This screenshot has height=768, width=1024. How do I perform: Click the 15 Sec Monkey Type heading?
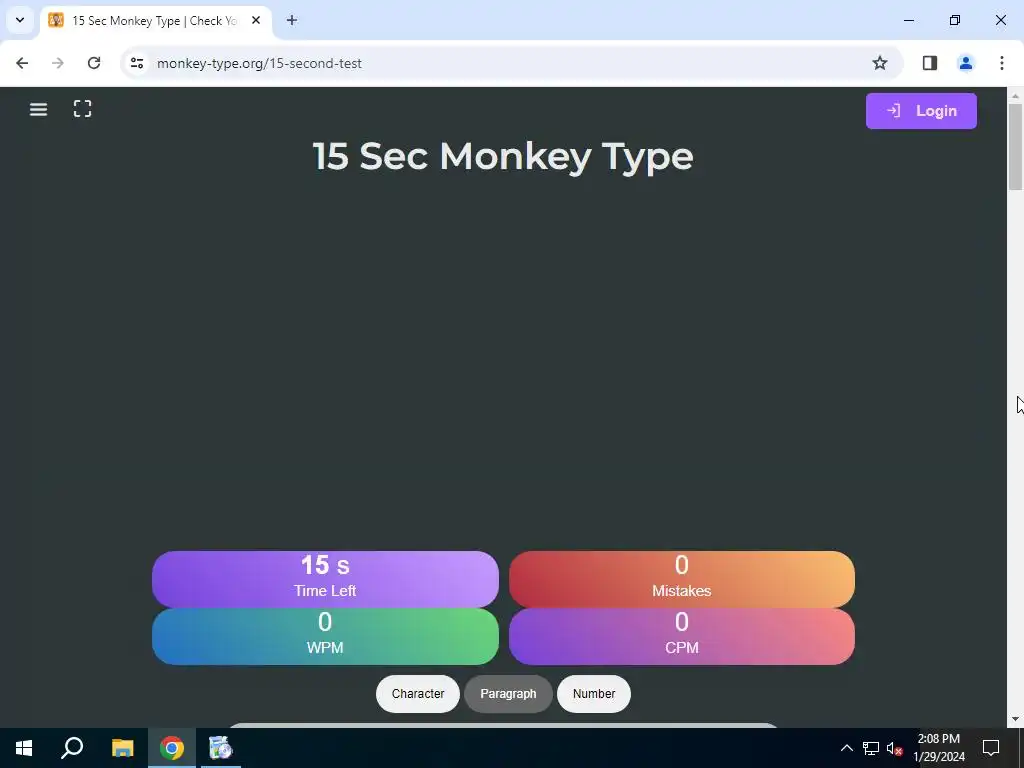(503, 157)
